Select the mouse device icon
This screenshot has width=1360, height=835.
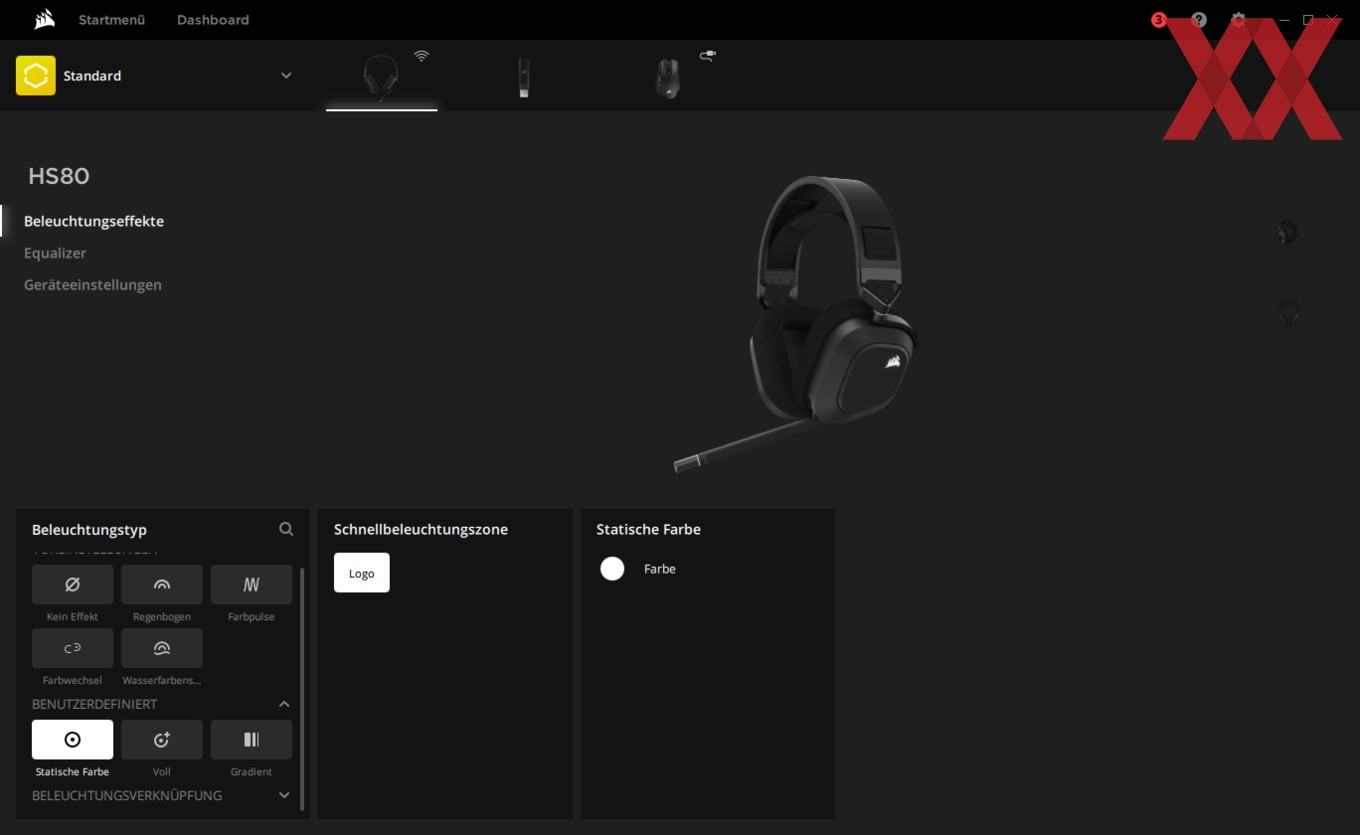[667, 78]
